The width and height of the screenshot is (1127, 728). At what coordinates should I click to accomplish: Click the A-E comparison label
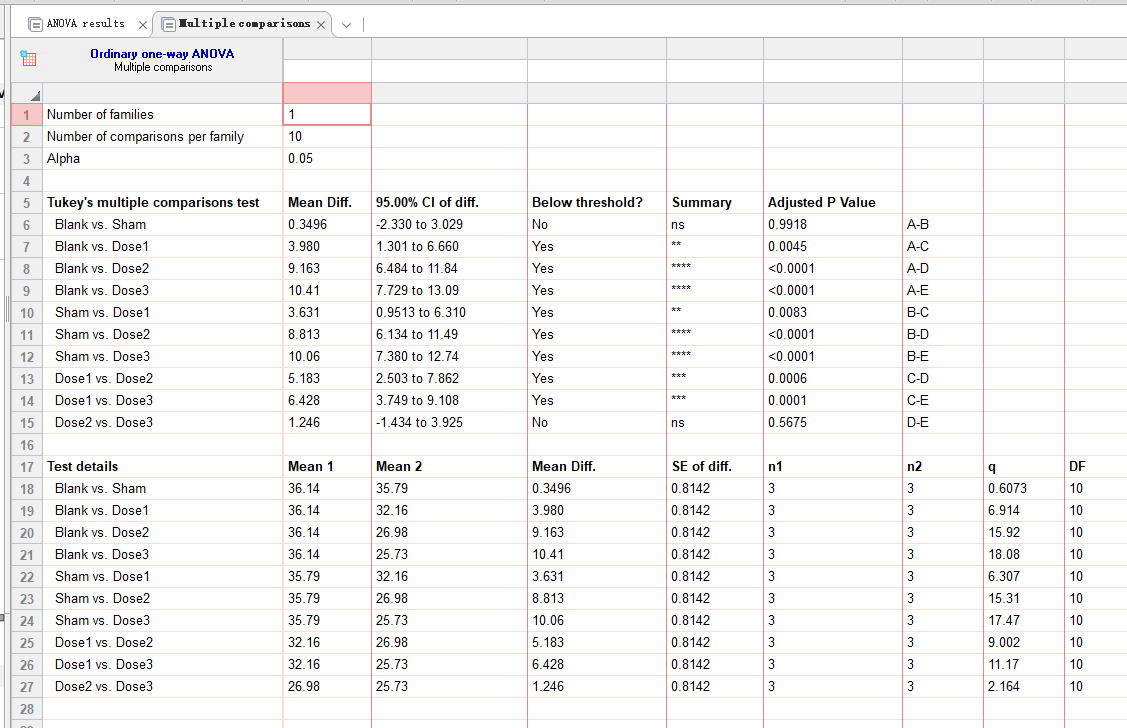click(918, 290)
